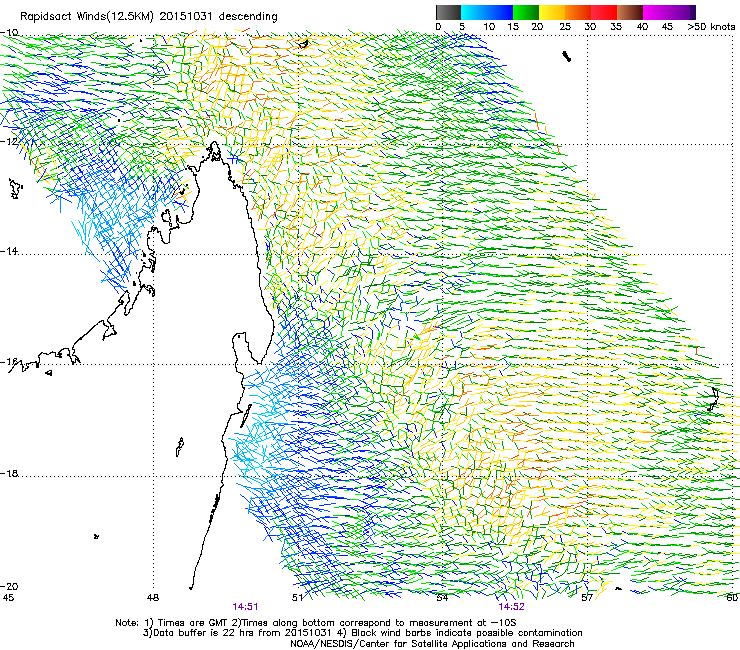Select the blue 10-15 knots legend swatch
Image resolution: width=740 pixels, height=650 pixels.
(500, 12)
